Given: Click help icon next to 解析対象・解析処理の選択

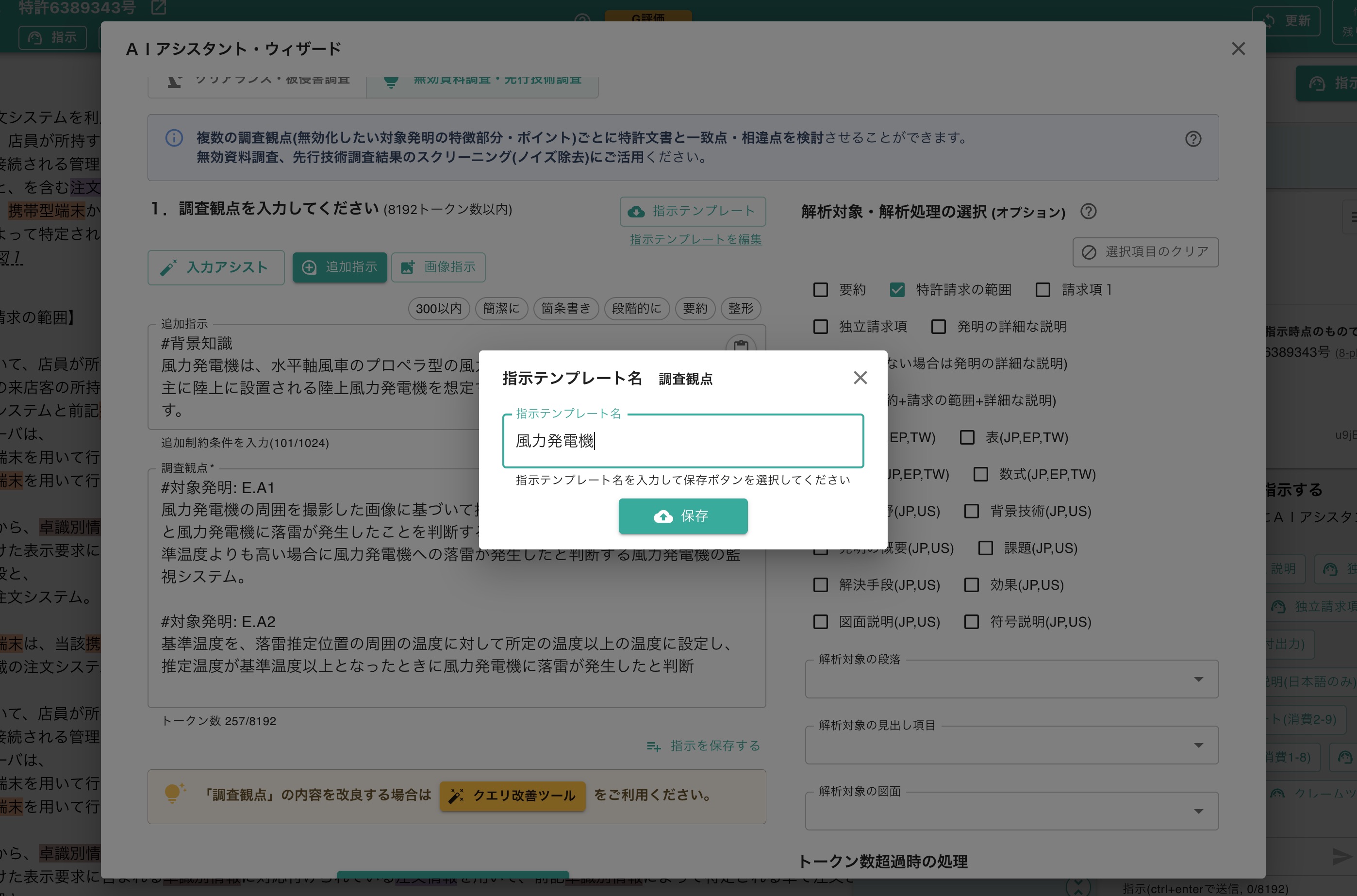Looking at the screenshot, I should pyautogui.click(x=1089, y=212).
